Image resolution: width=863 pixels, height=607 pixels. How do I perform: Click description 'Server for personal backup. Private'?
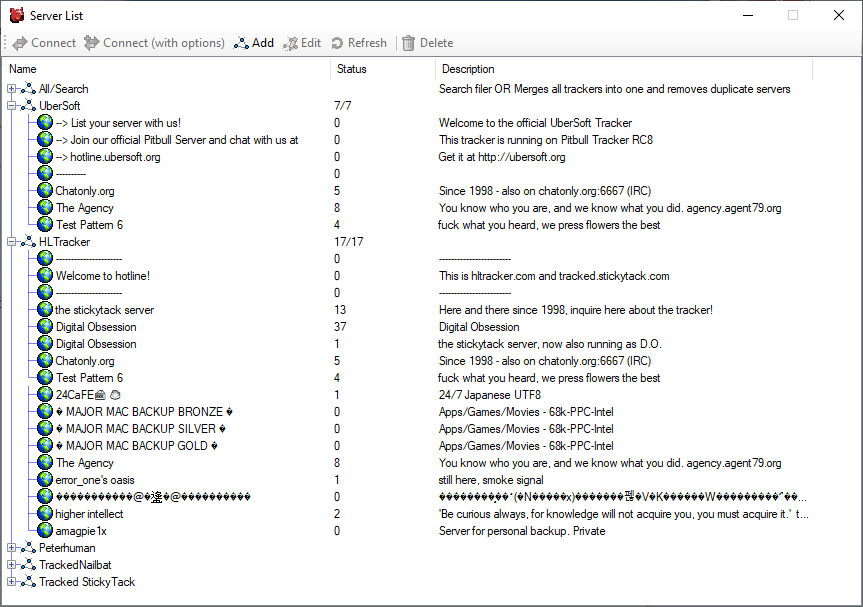coord(522,531)
